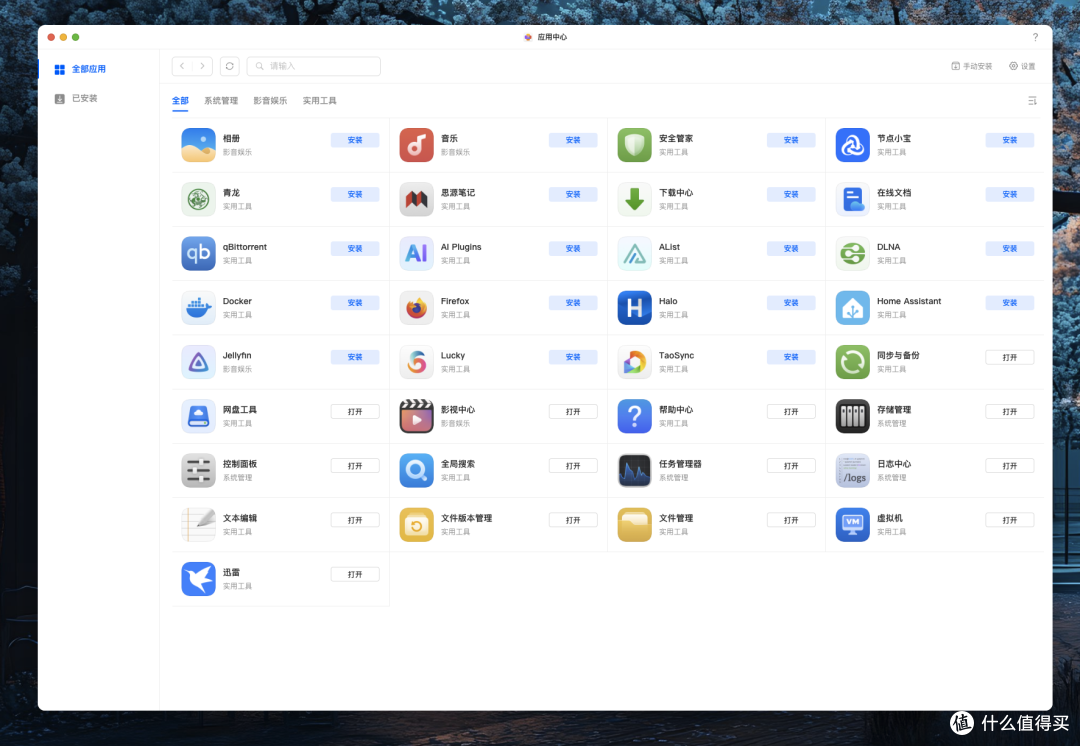Screen dimensions: 1080x746
Task: Click the 青龙 app icon
Action: (x=198, y=199)
